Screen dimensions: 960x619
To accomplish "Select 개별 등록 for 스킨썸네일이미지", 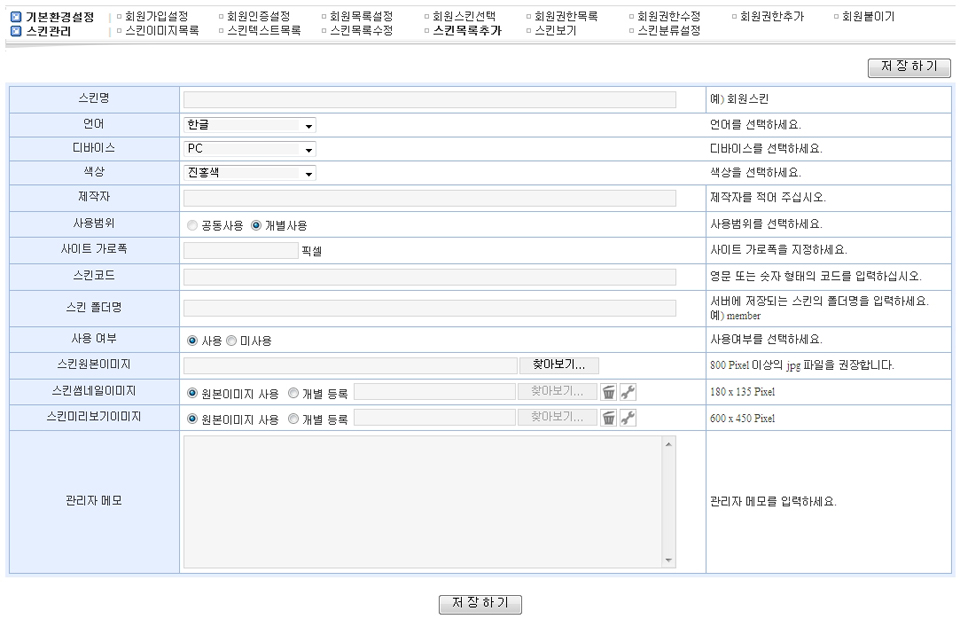I will point(294,393).
